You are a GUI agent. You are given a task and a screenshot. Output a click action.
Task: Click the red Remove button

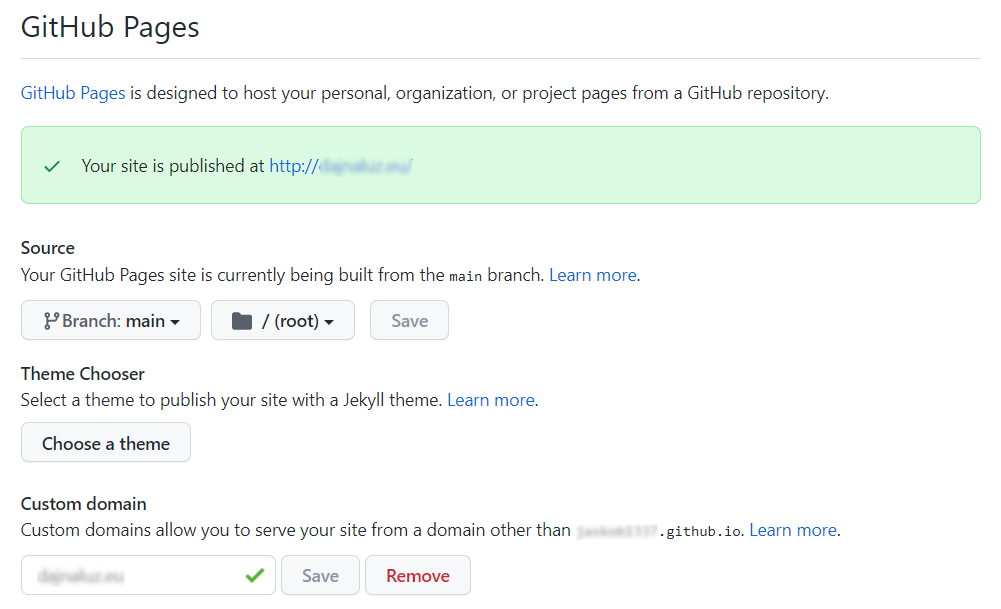point(417,576)
